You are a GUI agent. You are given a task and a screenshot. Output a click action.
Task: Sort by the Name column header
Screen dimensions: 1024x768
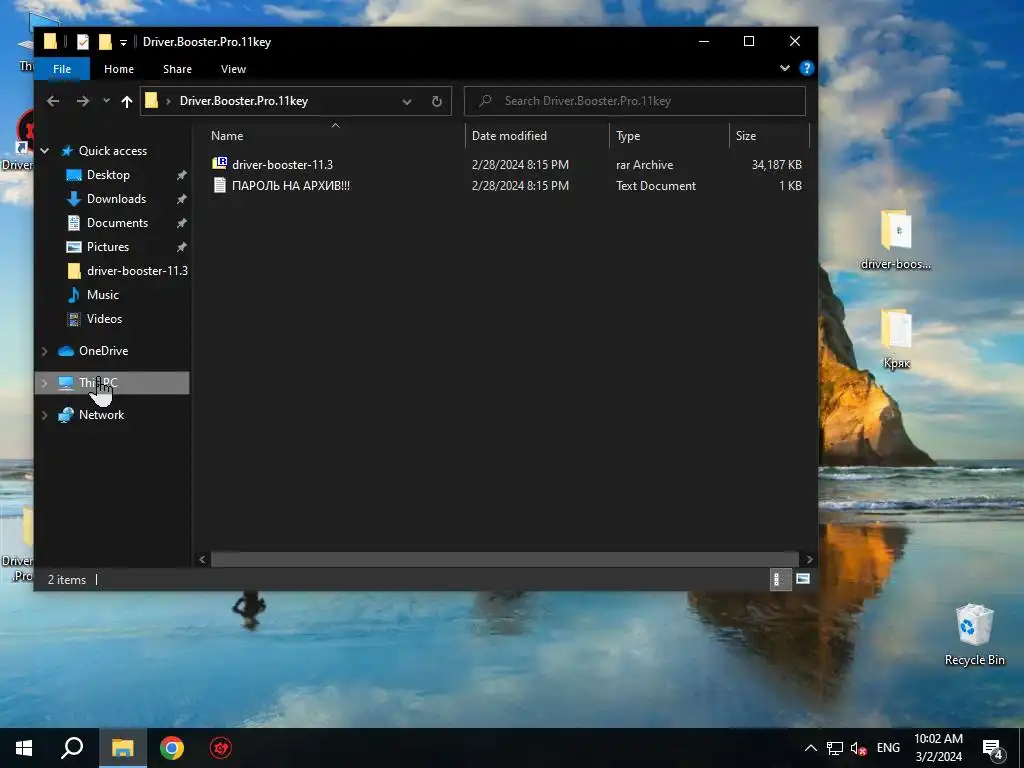tap(227, 136)
